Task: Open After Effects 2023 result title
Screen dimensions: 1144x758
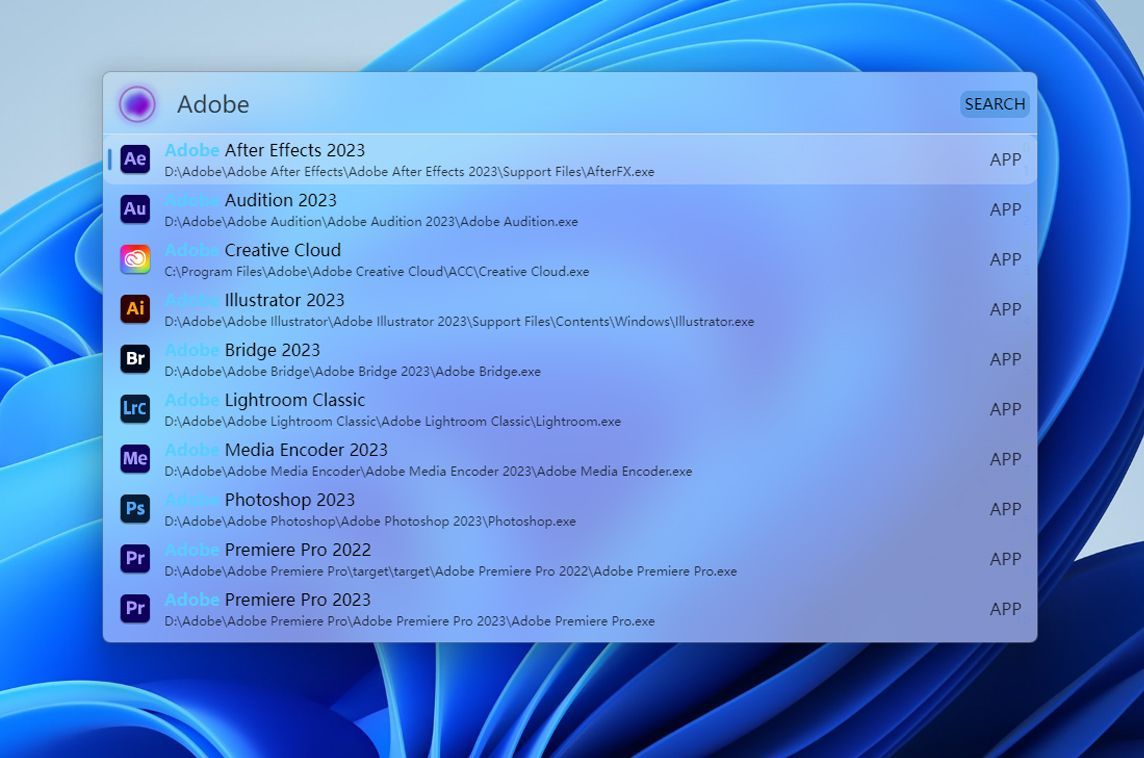Action: point(264,150)
